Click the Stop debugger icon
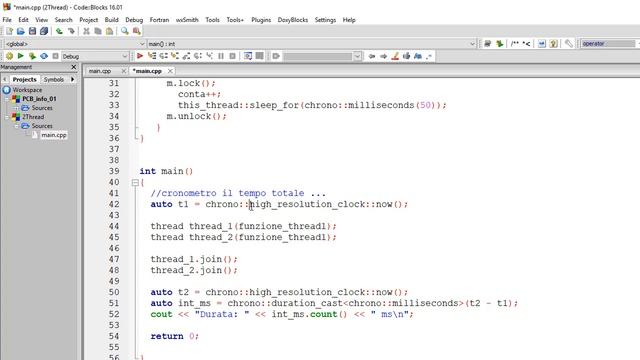This screenshot has width=640, height=360. coord(232,56)
